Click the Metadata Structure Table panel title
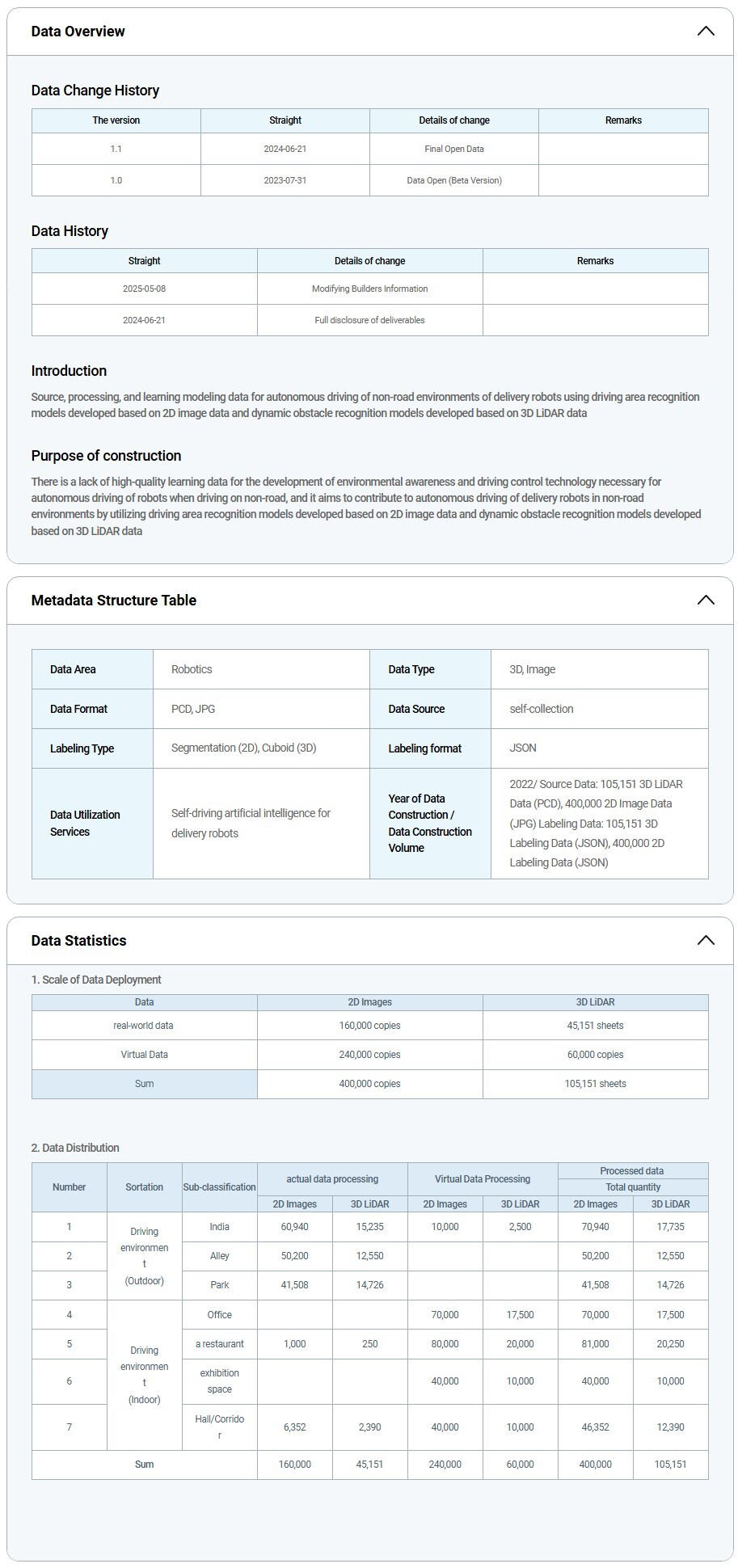Screen dimensions: 738x1568 tap(114, 600)
